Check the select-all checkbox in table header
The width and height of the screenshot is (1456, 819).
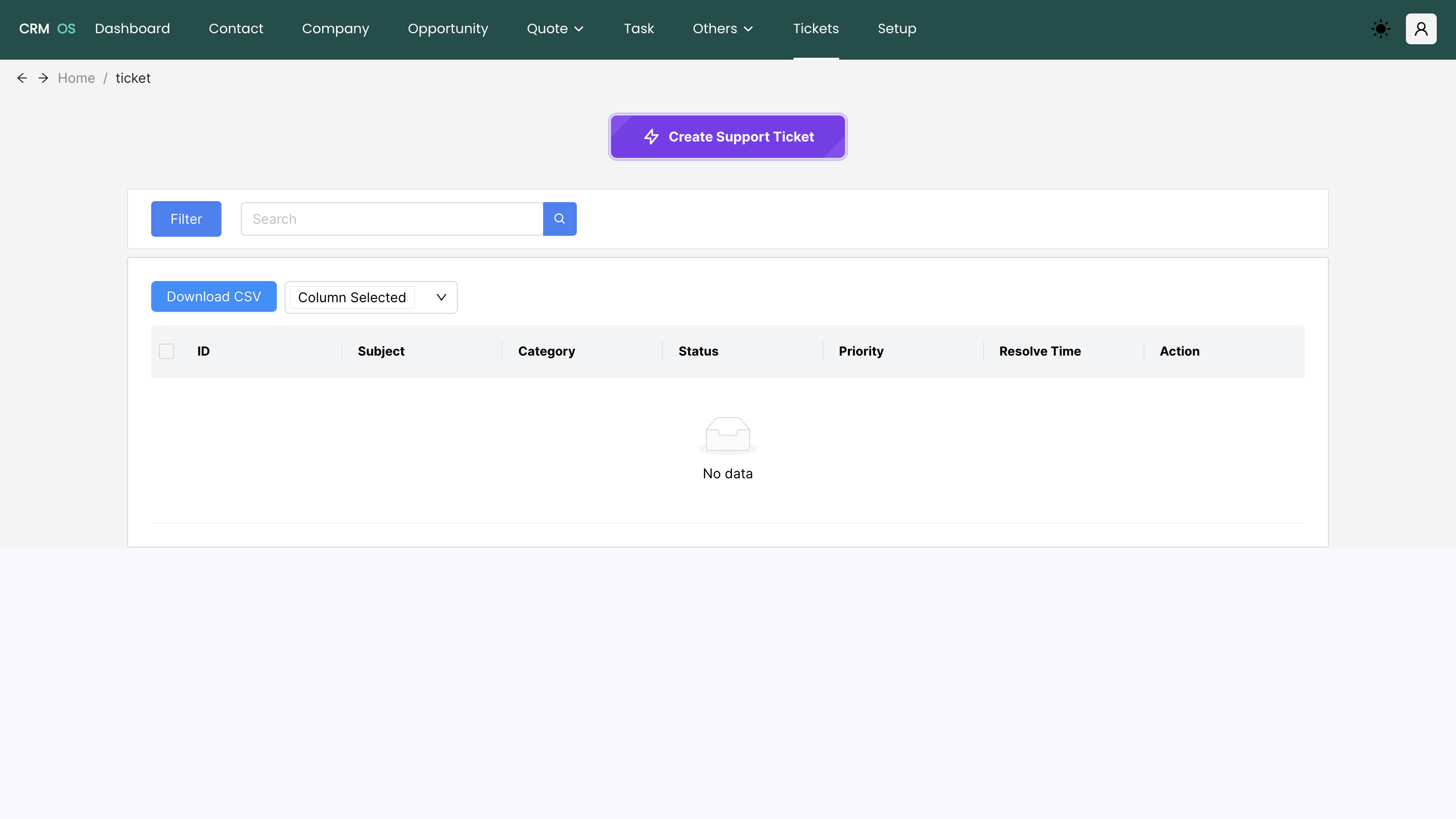[166, 351]
